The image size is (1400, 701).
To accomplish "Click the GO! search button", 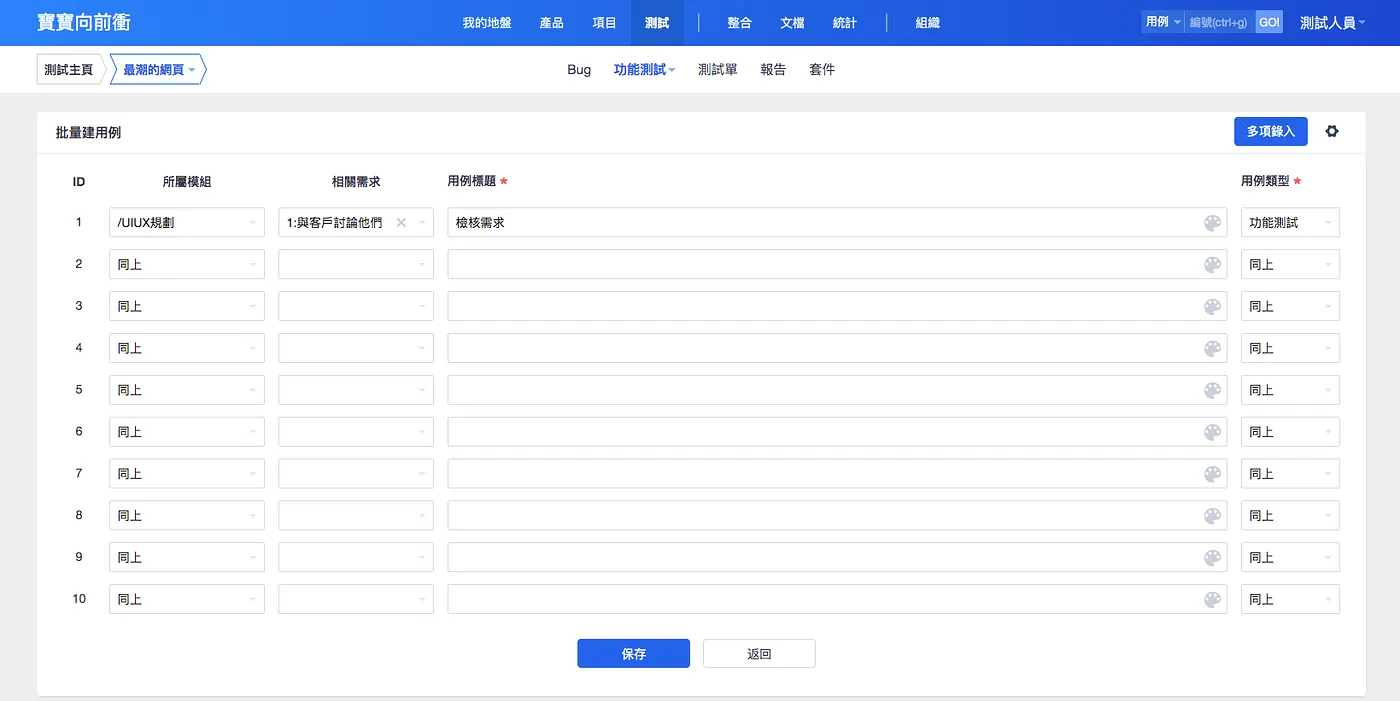I will (1269, 22).
